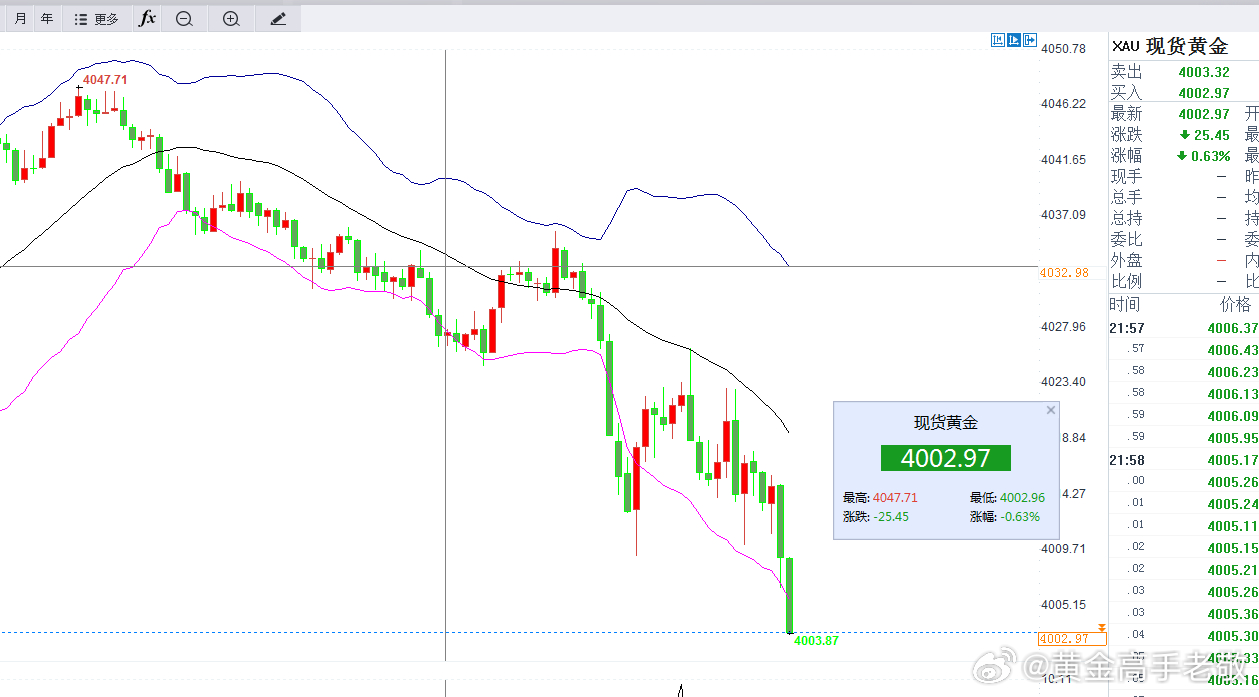Select the tick row priced 4006.13
The image size is (1259, 697).
click(1184, 394)
